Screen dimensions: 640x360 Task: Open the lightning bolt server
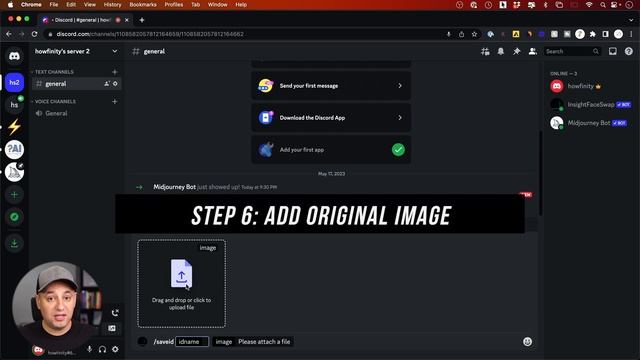[14, 127]
